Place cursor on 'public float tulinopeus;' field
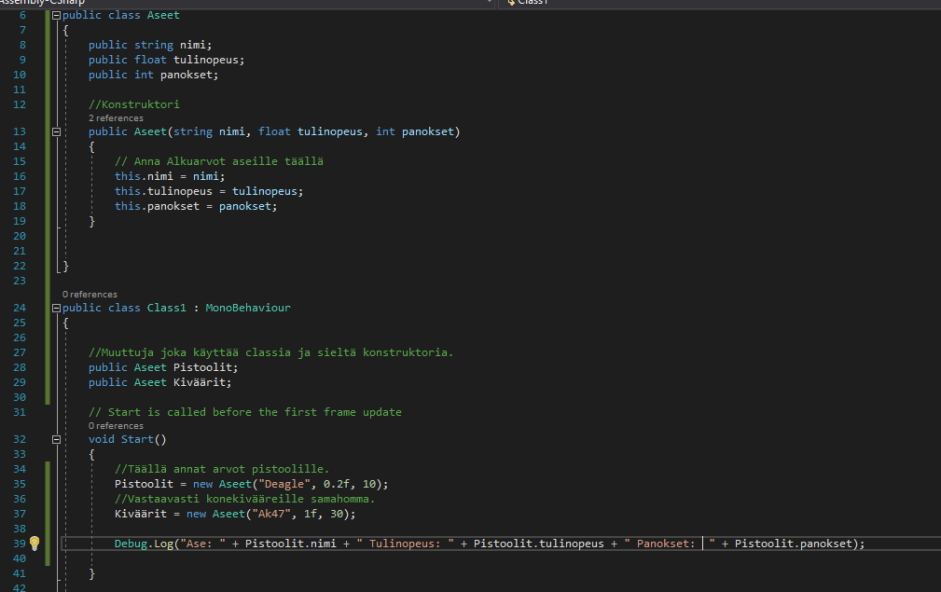This screenshot has height=592, width=941. 166,60
